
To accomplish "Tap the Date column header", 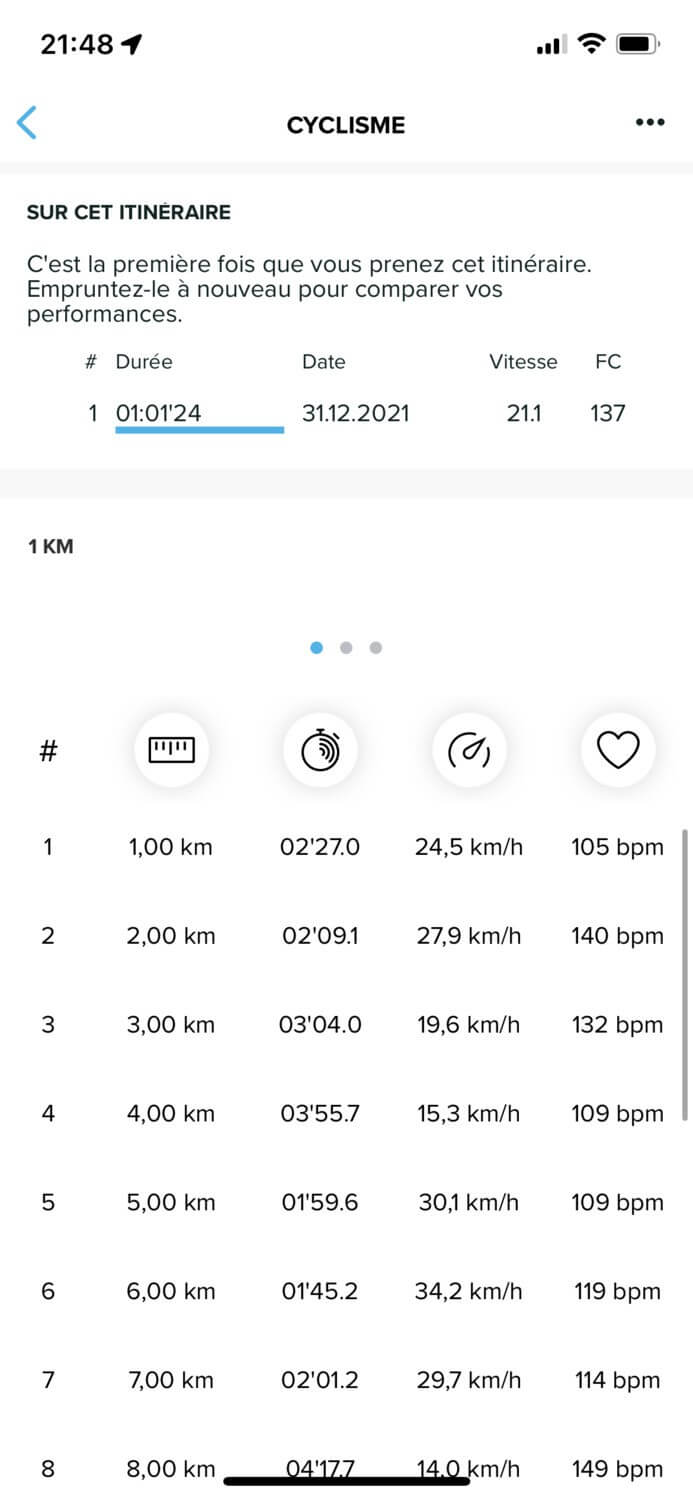I will point(323,362).
